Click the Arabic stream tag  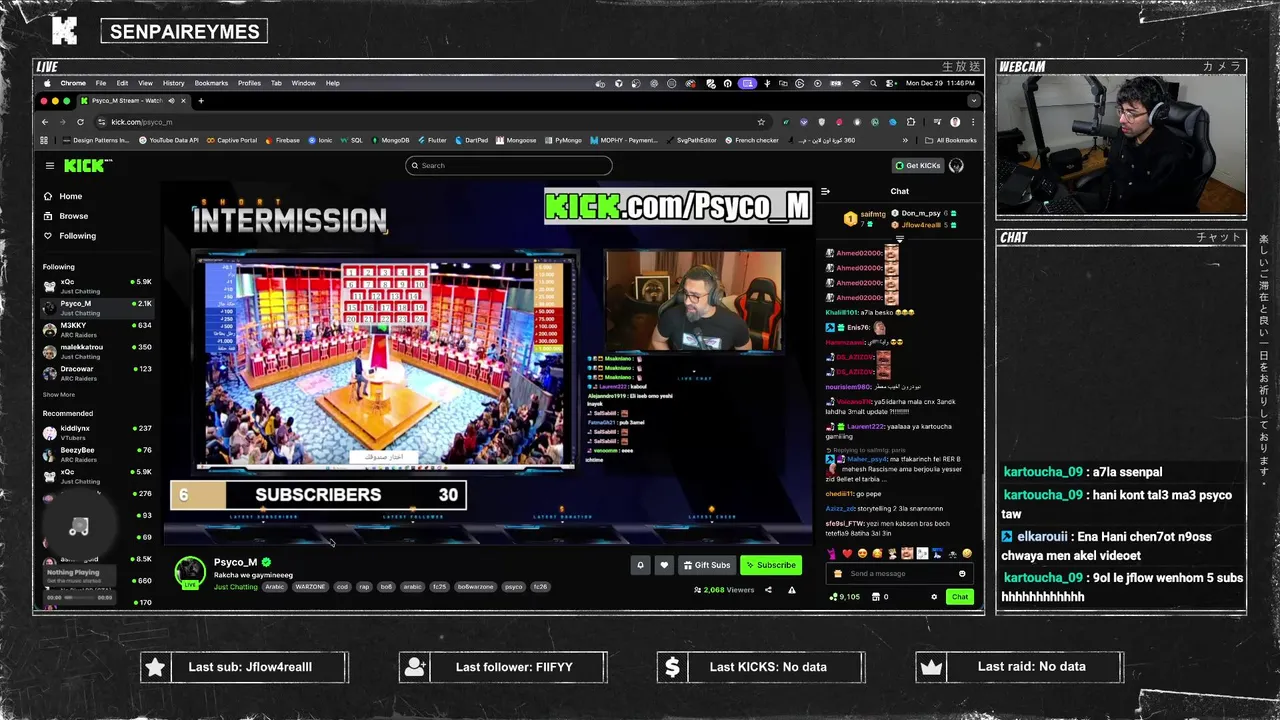[x=275, y=587]
